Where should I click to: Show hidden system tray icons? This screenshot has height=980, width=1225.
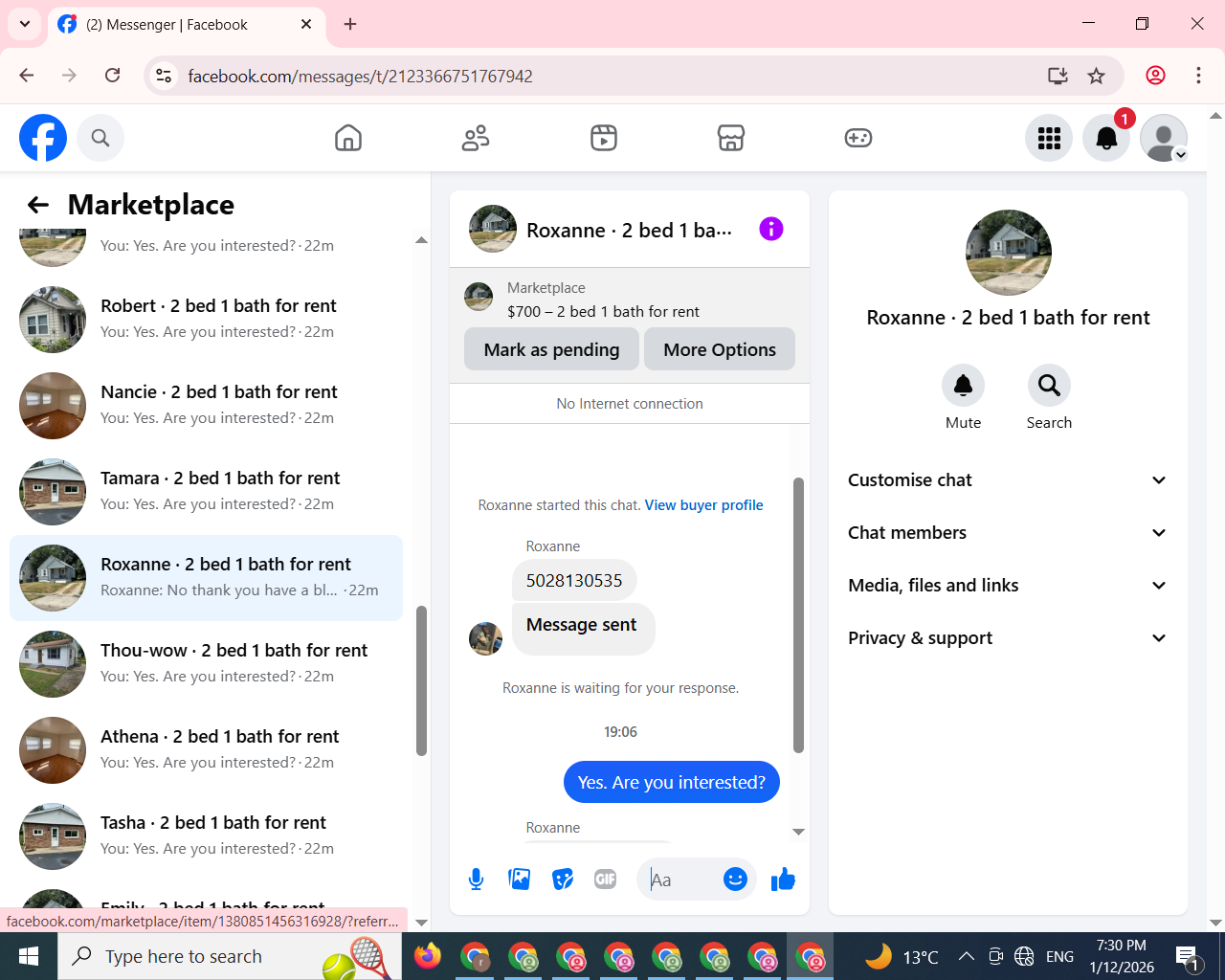pyautogui.click(x=967, y=956)
